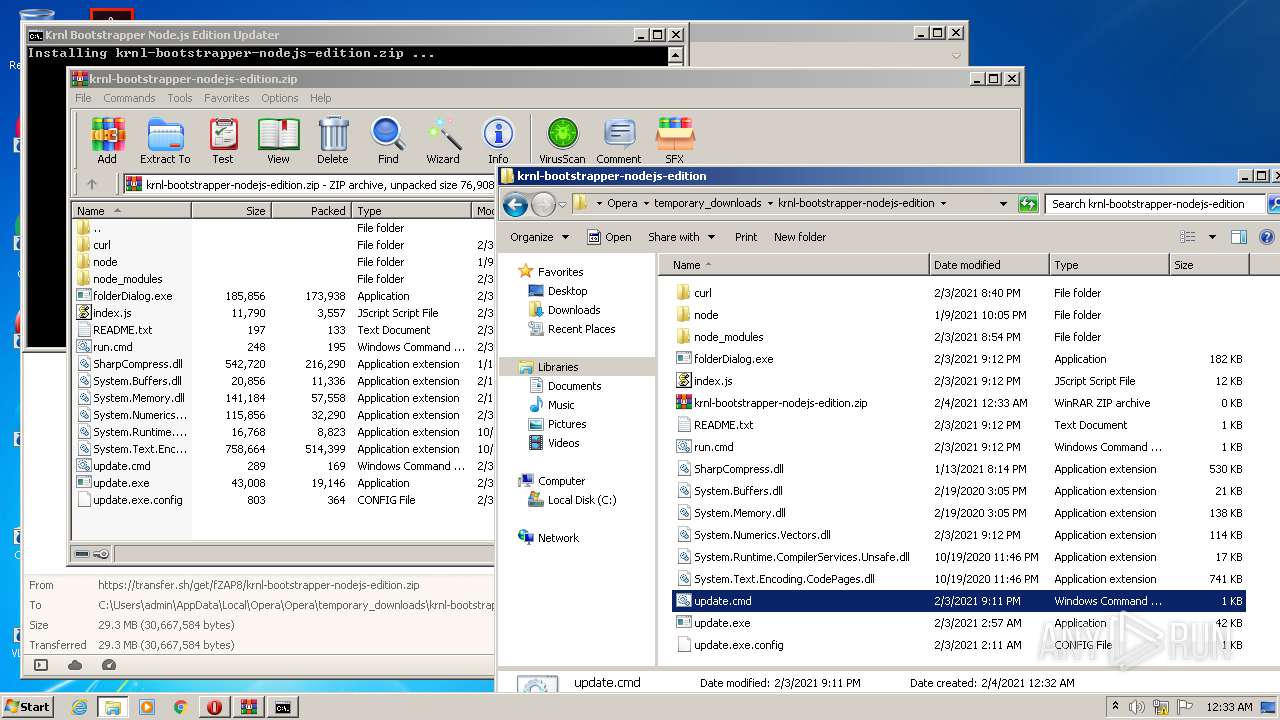Image resolution: width=1280 pixels, height=720 pixels.
Task: Click the Find toolbar icon in WinRAR
Action: tap(388, 140)
